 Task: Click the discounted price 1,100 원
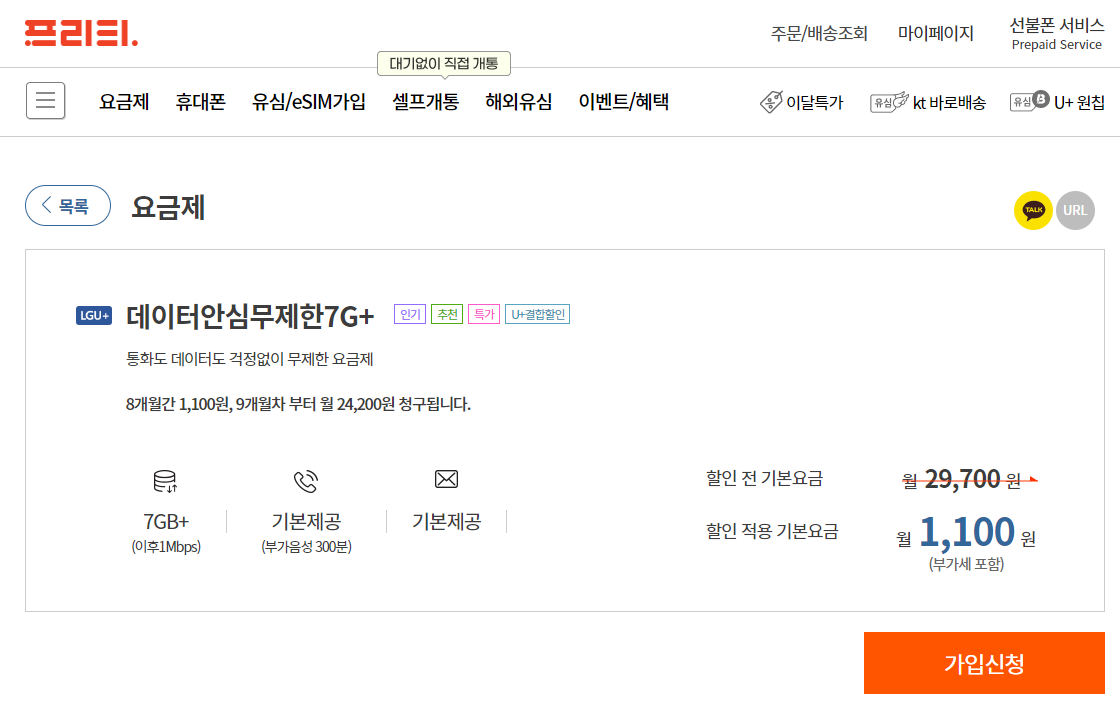click(966, 533)
